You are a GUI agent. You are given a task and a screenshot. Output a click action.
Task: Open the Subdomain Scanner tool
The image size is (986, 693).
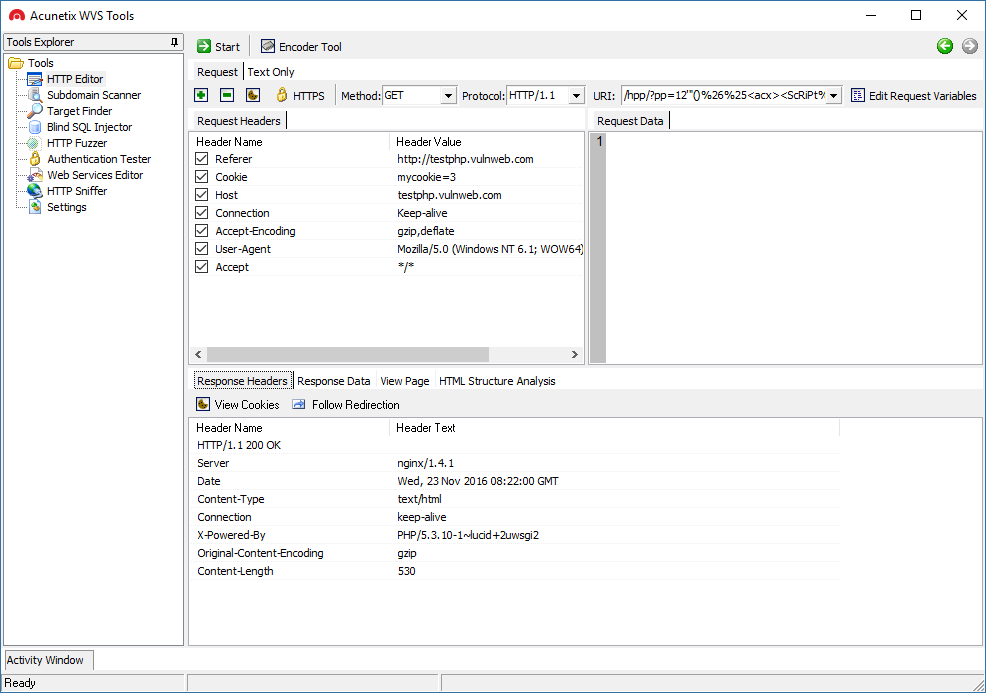pos(94,95)
